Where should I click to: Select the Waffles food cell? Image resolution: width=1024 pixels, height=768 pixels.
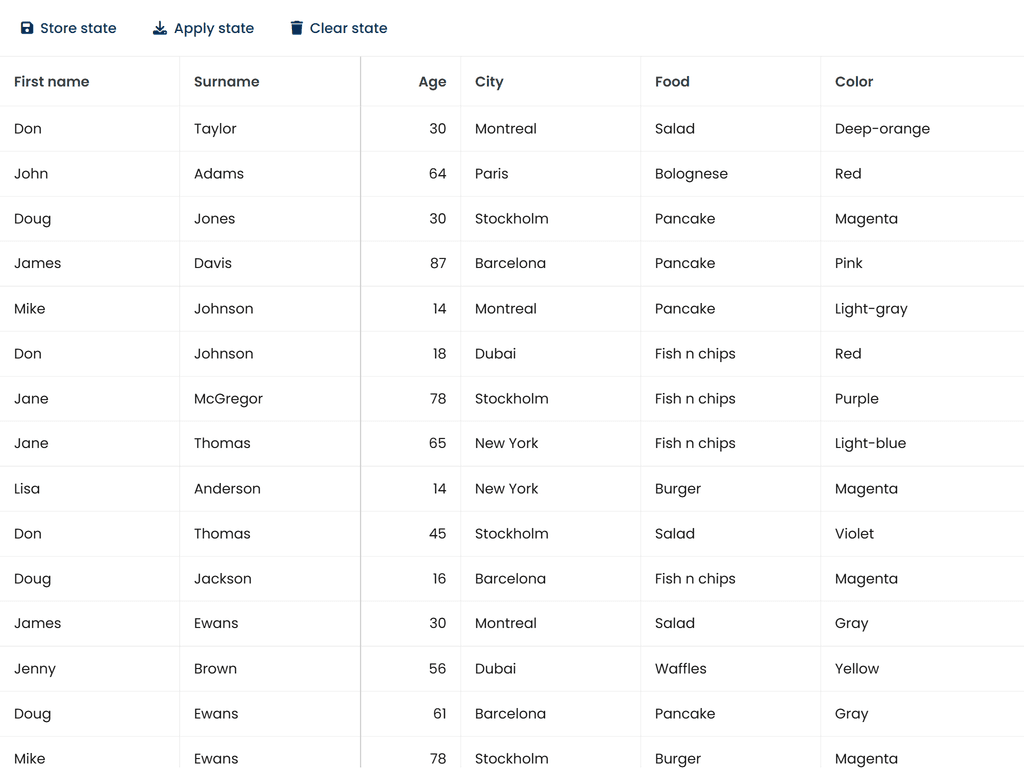click(680, 669)
